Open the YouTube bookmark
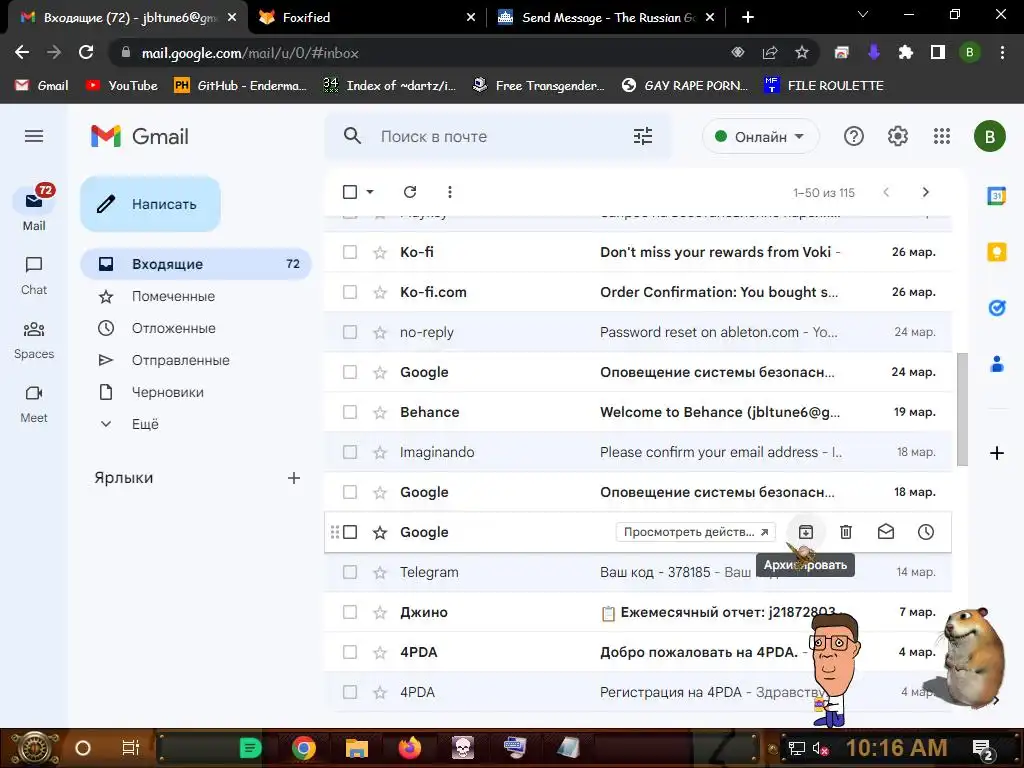 pos(122,86)
